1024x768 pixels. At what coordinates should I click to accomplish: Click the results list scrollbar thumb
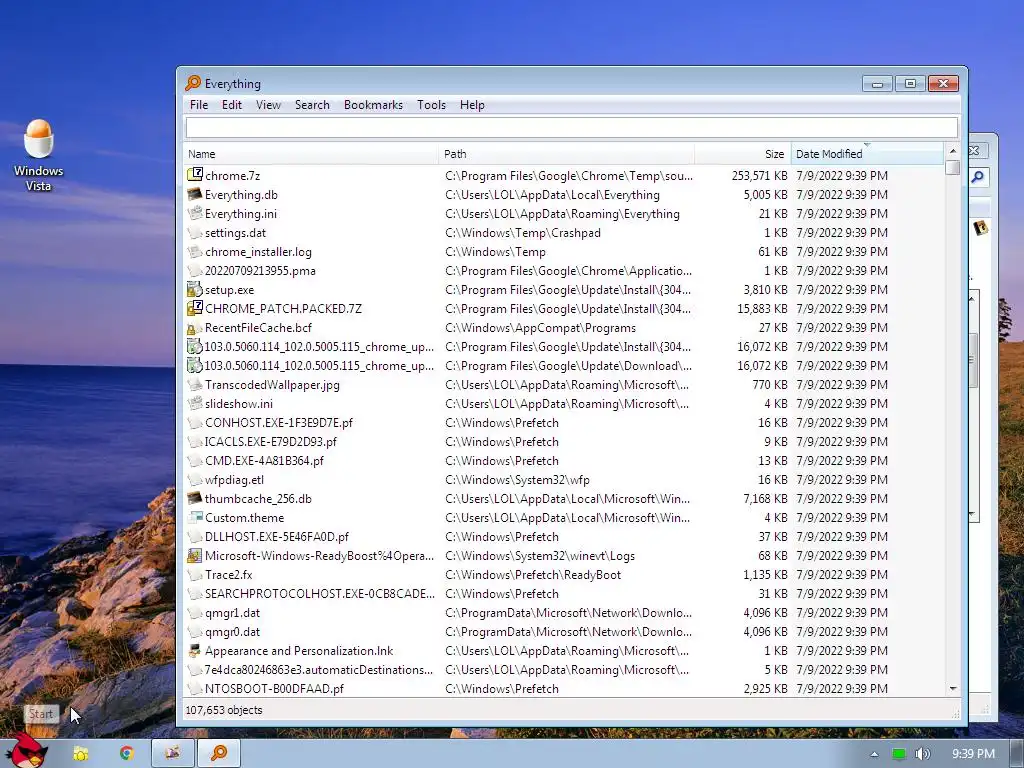click(x=952, y=168)
